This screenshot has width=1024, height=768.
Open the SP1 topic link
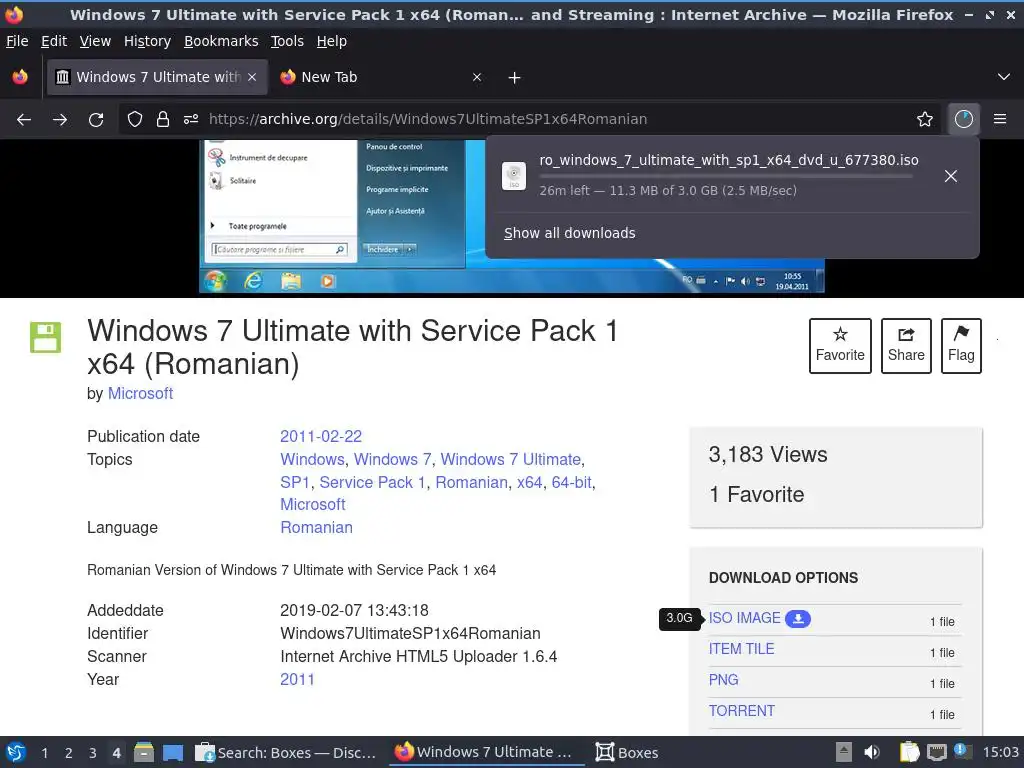click(x=295, y=482)
